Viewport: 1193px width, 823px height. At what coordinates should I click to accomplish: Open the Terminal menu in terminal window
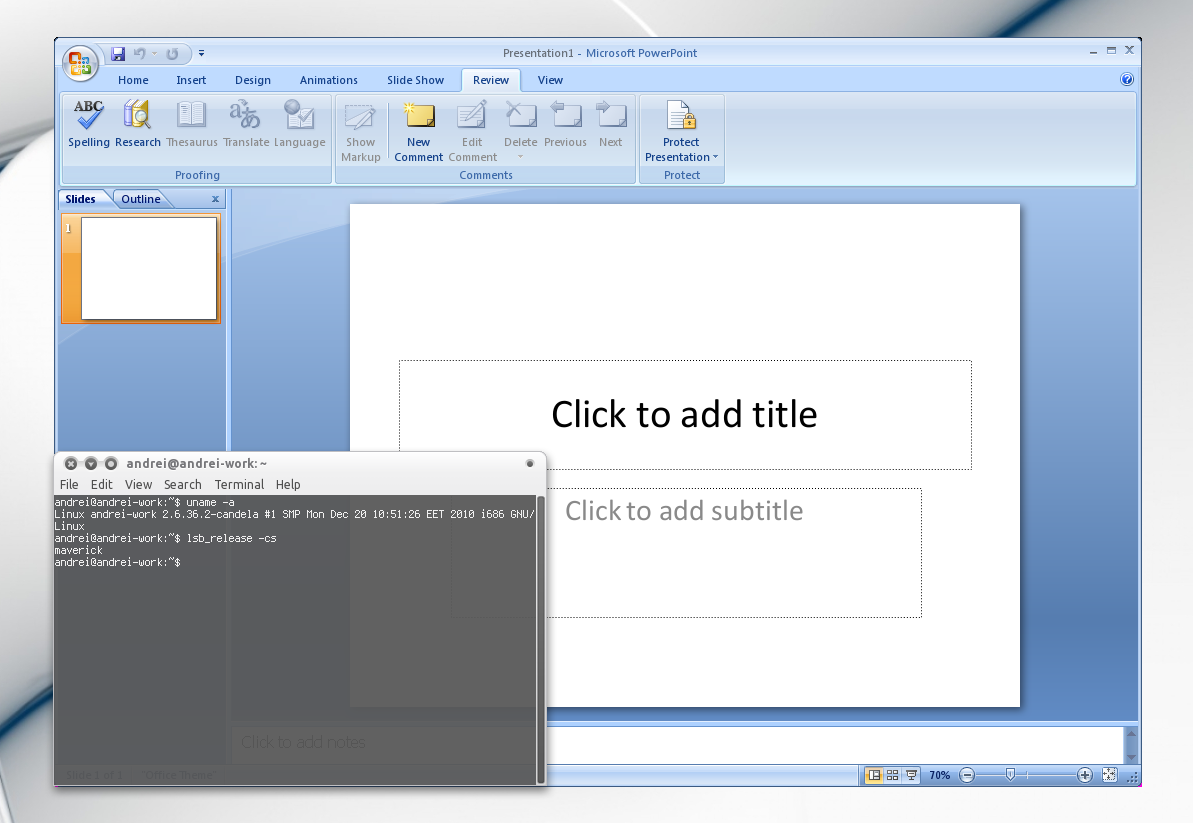pyautogui.click(x=239, y=485)
